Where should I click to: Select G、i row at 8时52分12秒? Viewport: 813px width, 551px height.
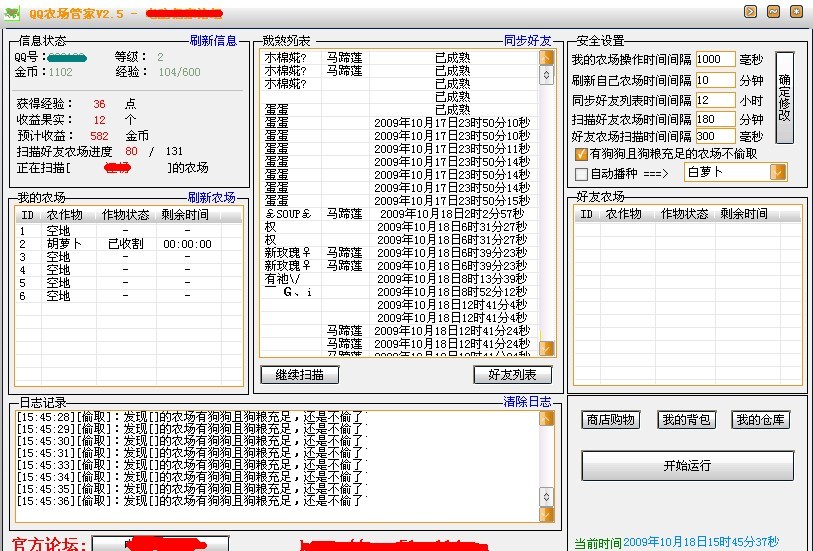(x=399, y=292)
